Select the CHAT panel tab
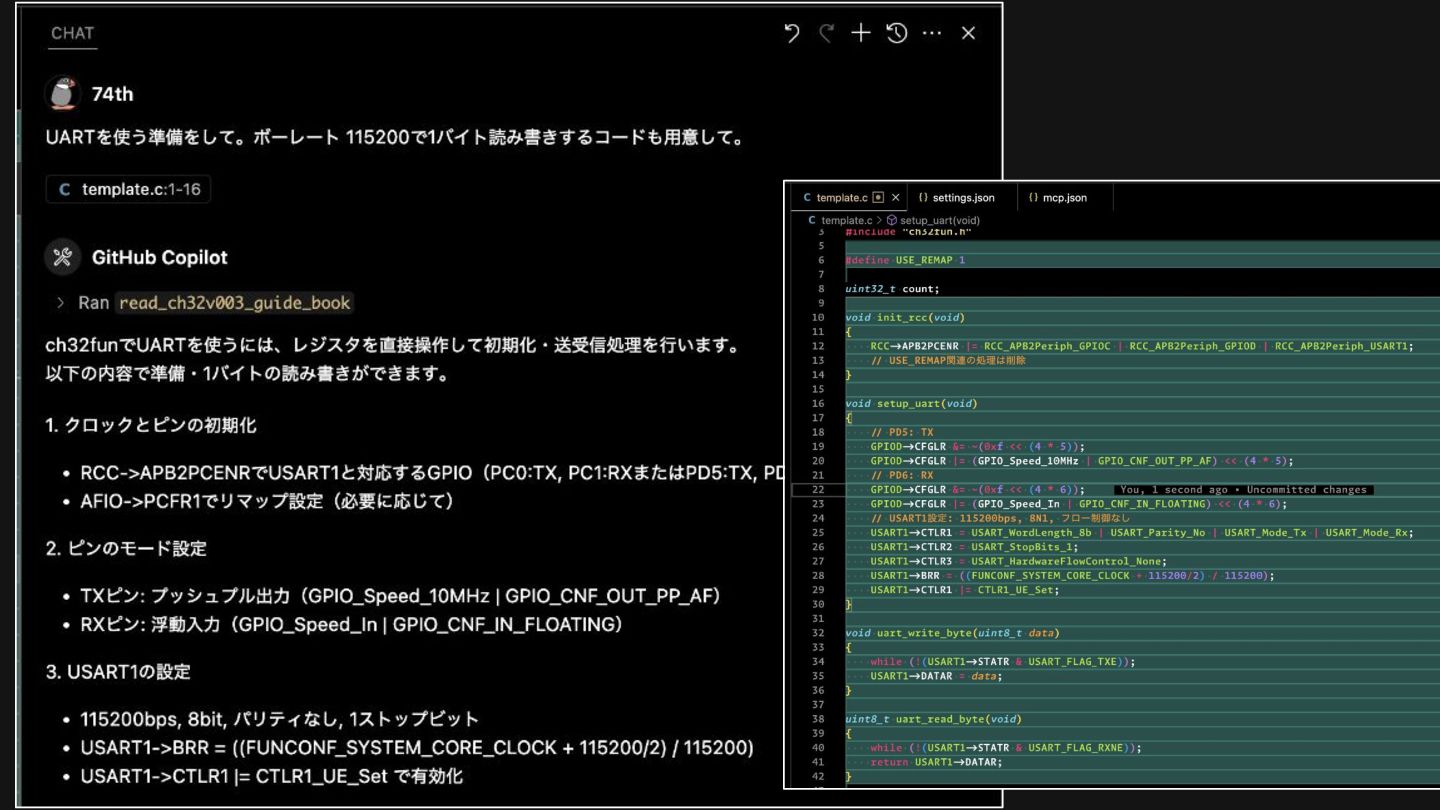The image size is (1440, 810). tap(72, 33)
